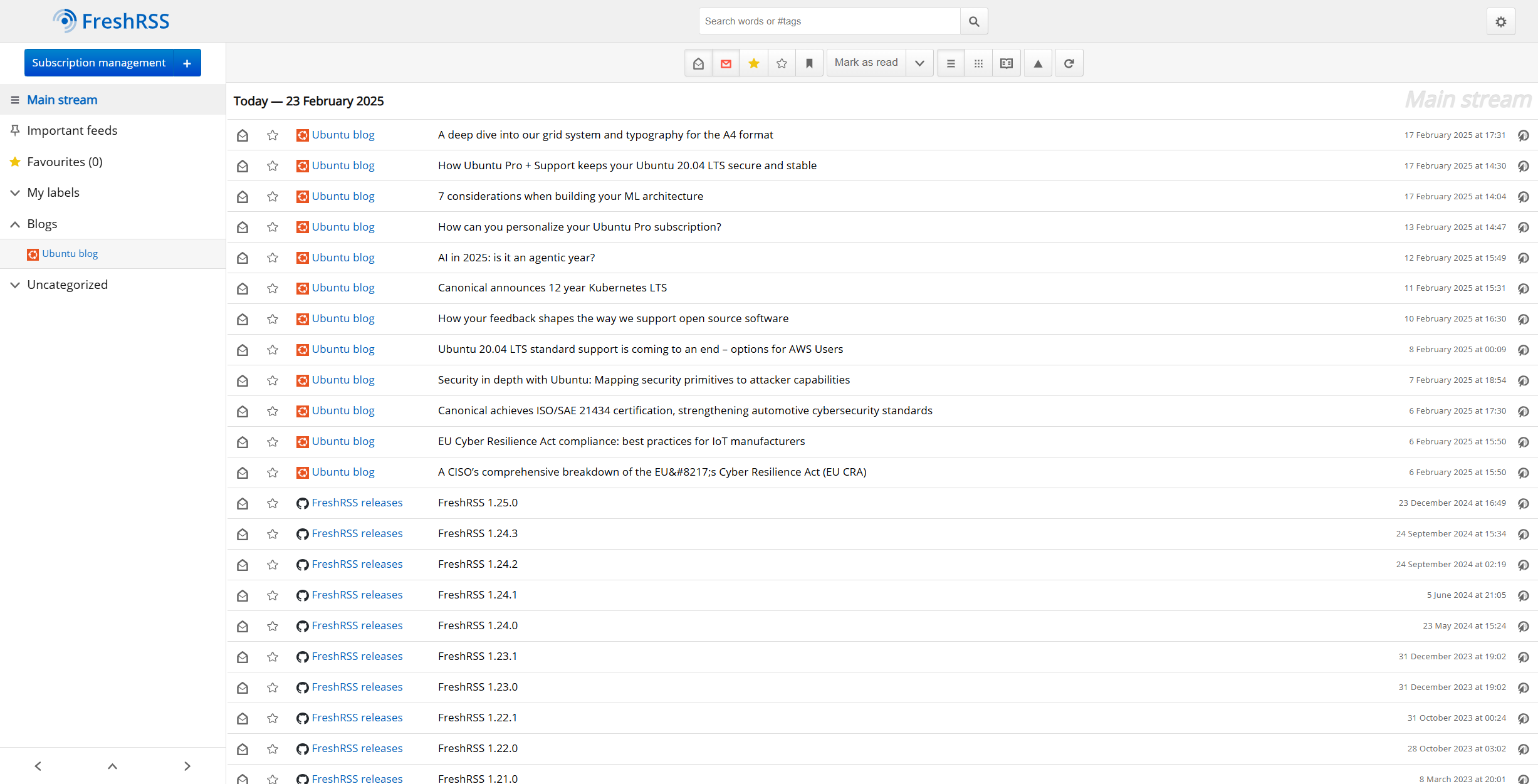Switch to mosaic view with the grid icon
Image resolution: width=1538 pixels, height=784 pixels.
(x=978, y=63)
